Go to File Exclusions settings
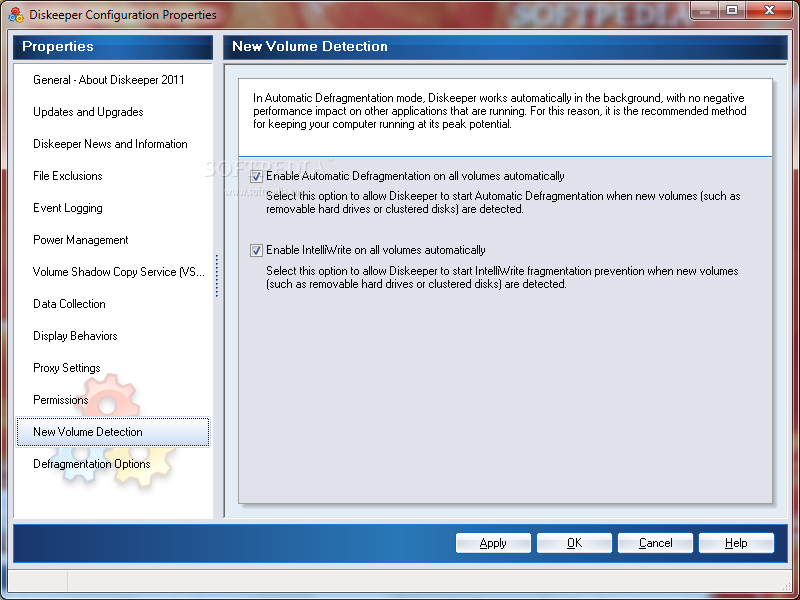Viewport: 800px width, 600px height. (68, 176)
